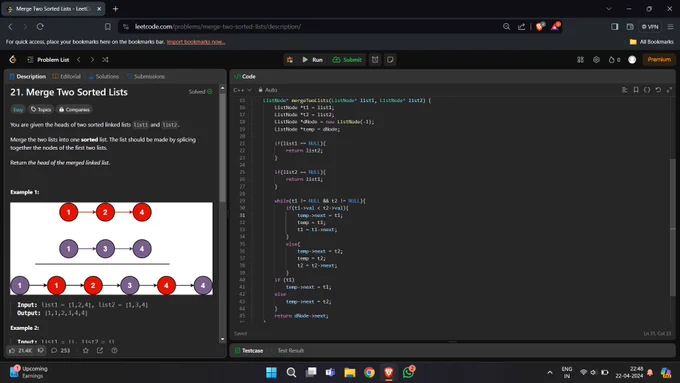
Task: Open WhatsApp from the taskbar
Action: pyautogui.click(x=409, y=372)
